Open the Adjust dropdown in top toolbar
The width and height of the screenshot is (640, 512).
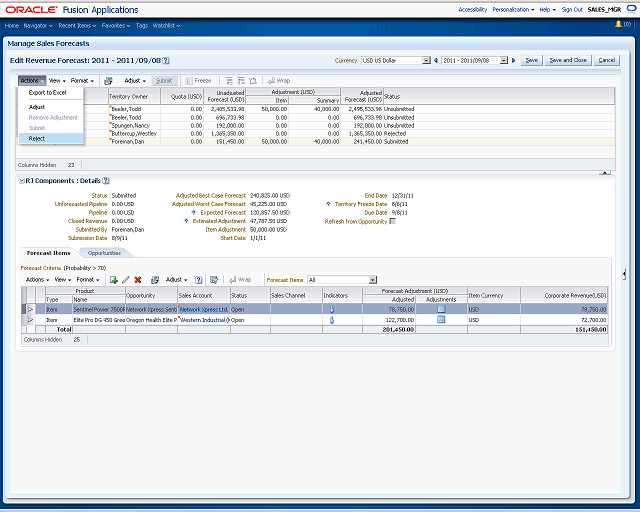(135, 81)
